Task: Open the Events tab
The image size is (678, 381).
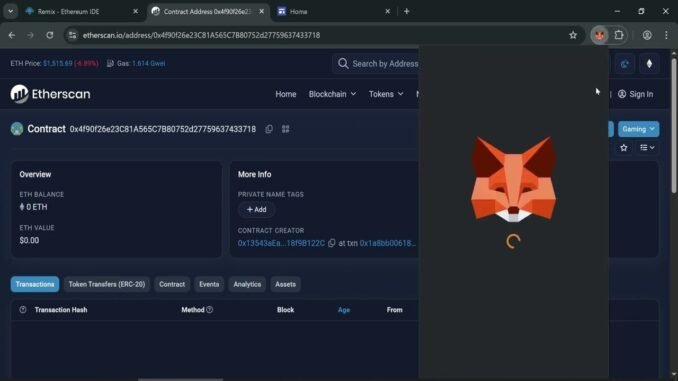Action: (209, 284)
